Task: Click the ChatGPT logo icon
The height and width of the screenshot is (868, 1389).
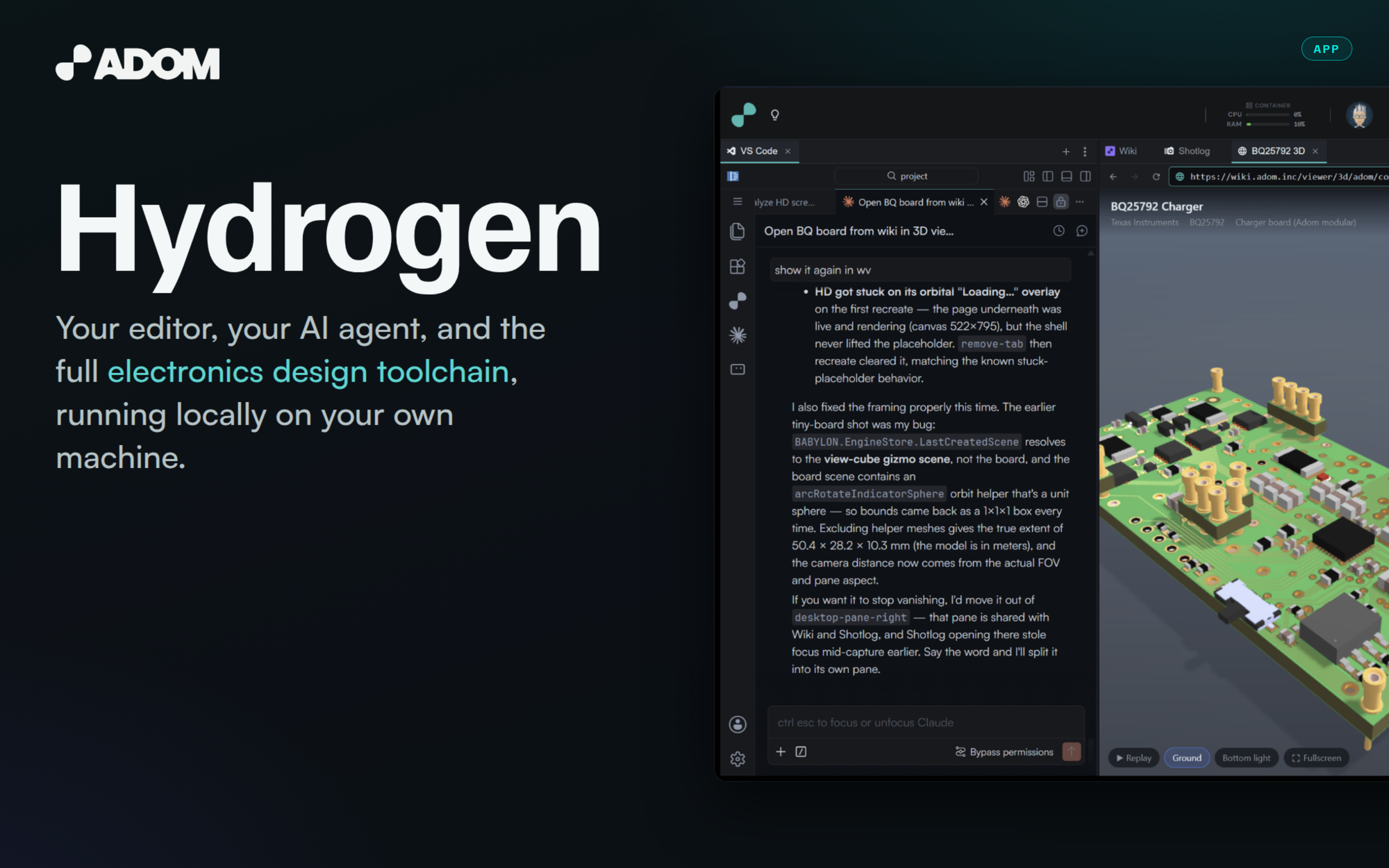Action: click(1023, 201)
